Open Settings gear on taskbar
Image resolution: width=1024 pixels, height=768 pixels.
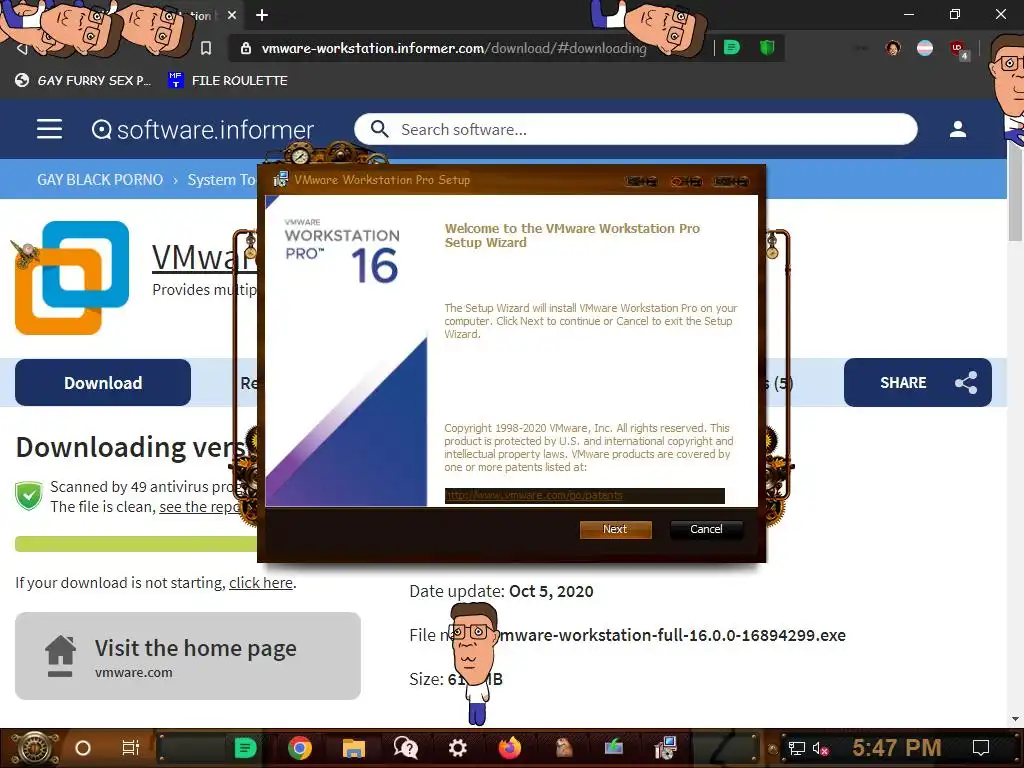tap(458, 748)
